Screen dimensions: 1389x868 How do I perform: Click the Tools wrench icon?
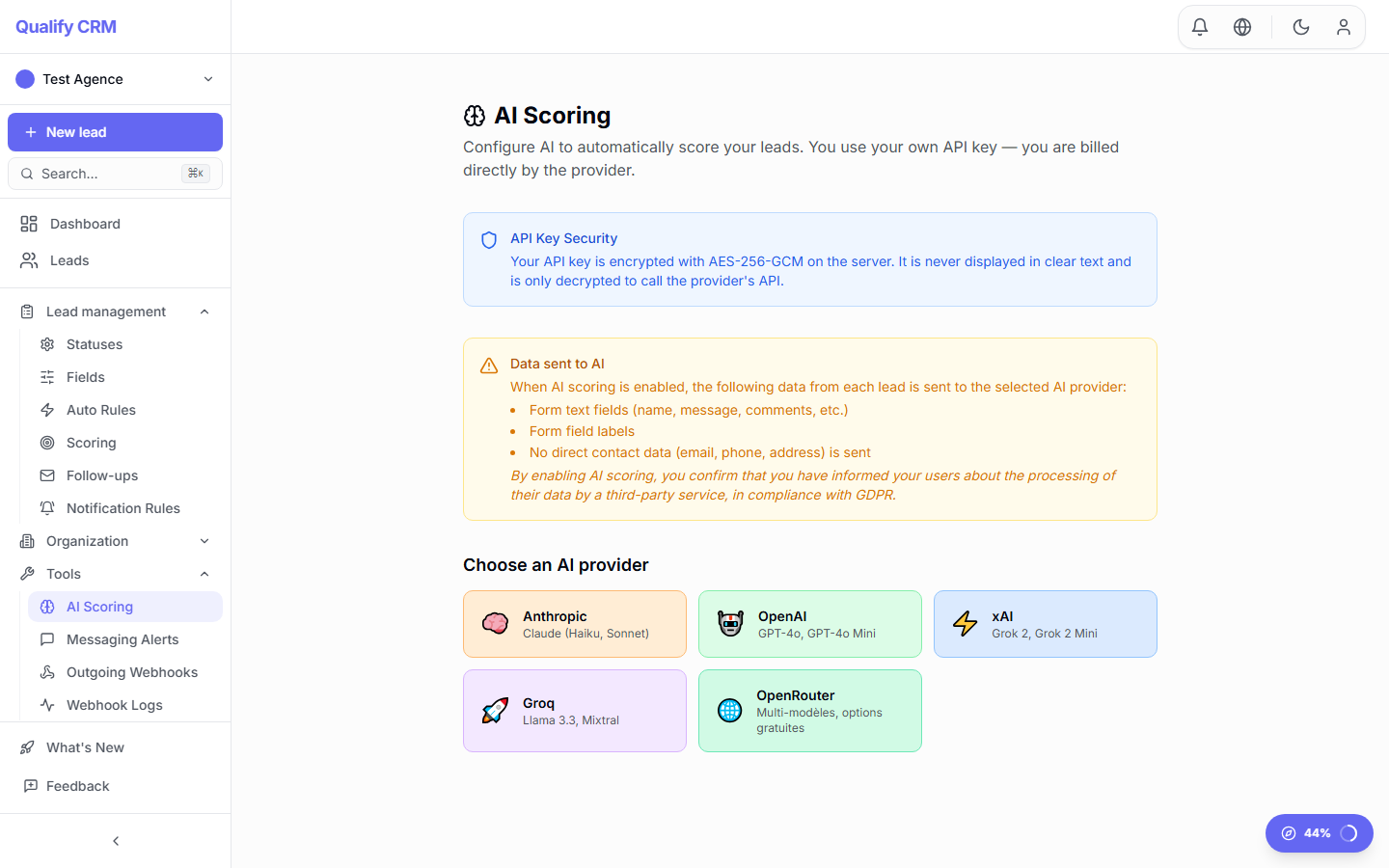click(x=27, y=574)
